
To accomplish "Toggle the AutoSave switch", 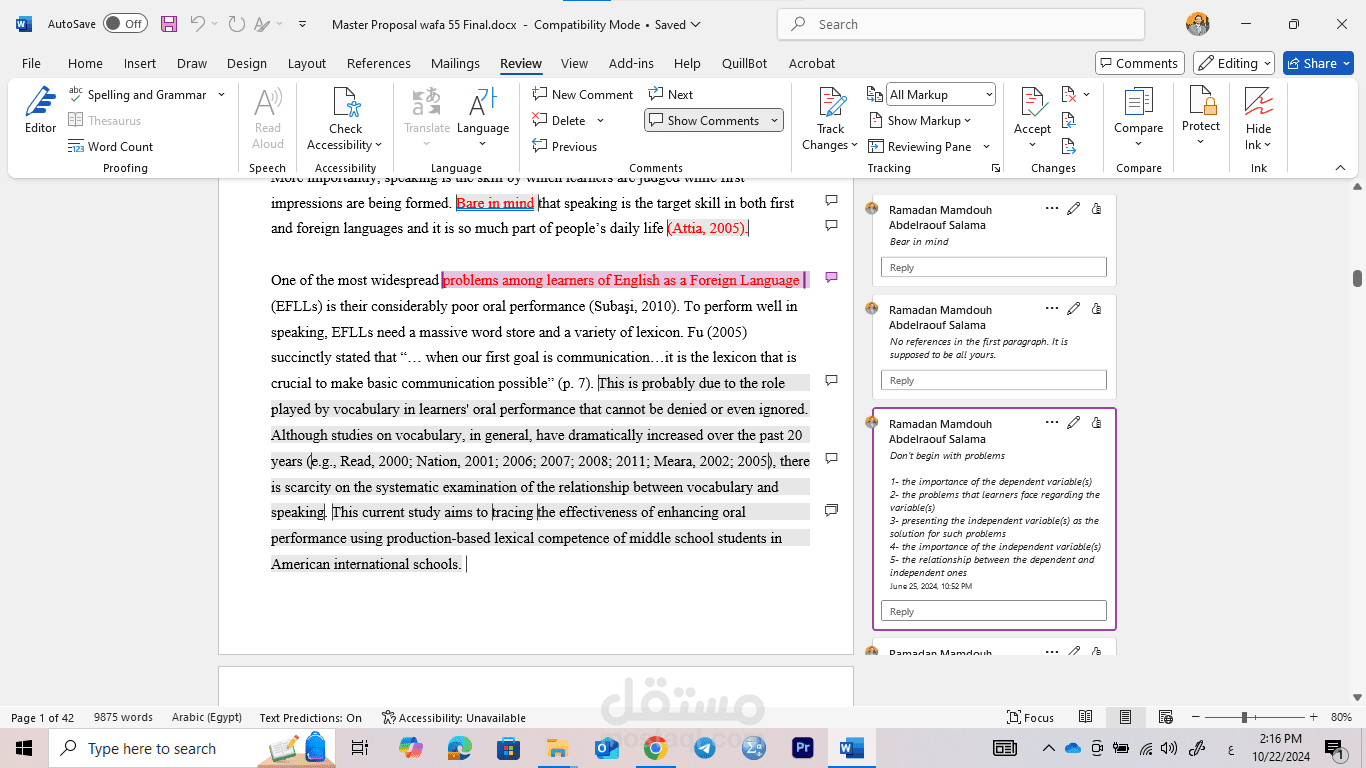I will click(x=125, y=24).
